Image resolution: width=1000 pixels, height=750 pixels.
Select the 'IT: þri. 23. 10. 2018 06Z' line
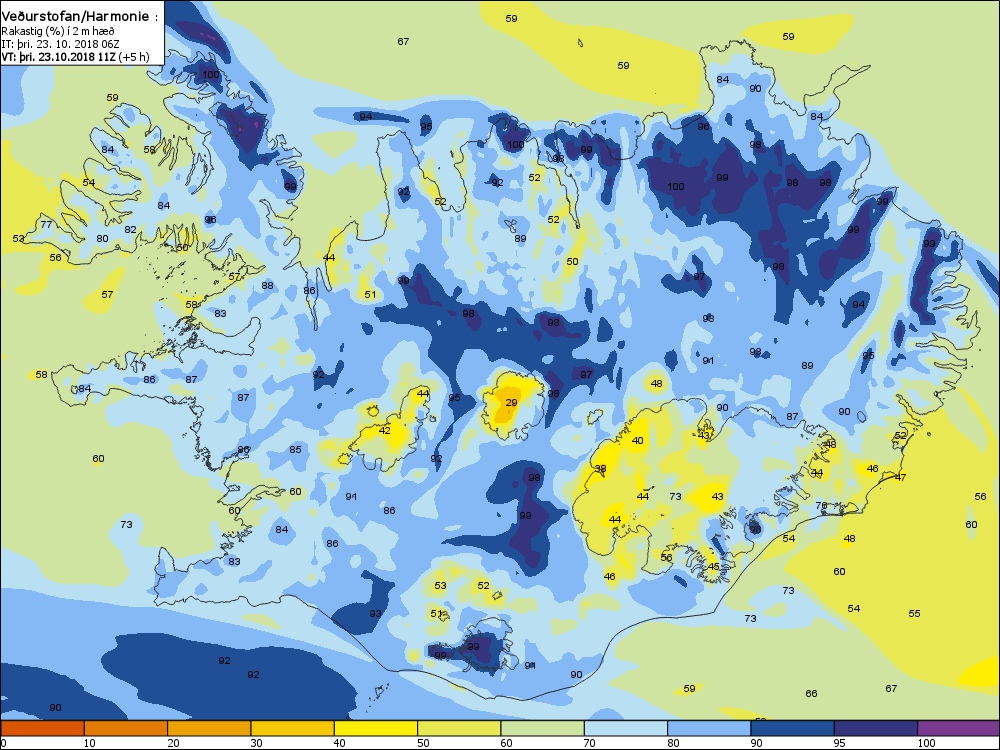(60, 44)
